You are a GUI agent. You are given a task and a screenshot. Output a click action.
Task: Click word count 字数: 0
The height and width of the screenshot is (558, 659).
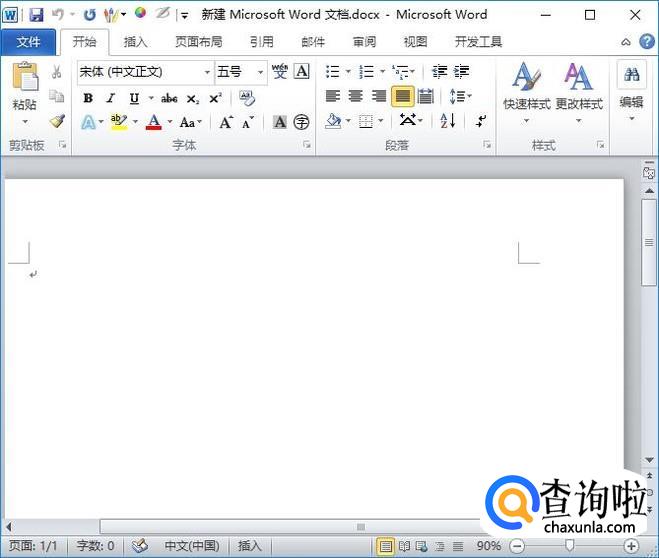95,546
